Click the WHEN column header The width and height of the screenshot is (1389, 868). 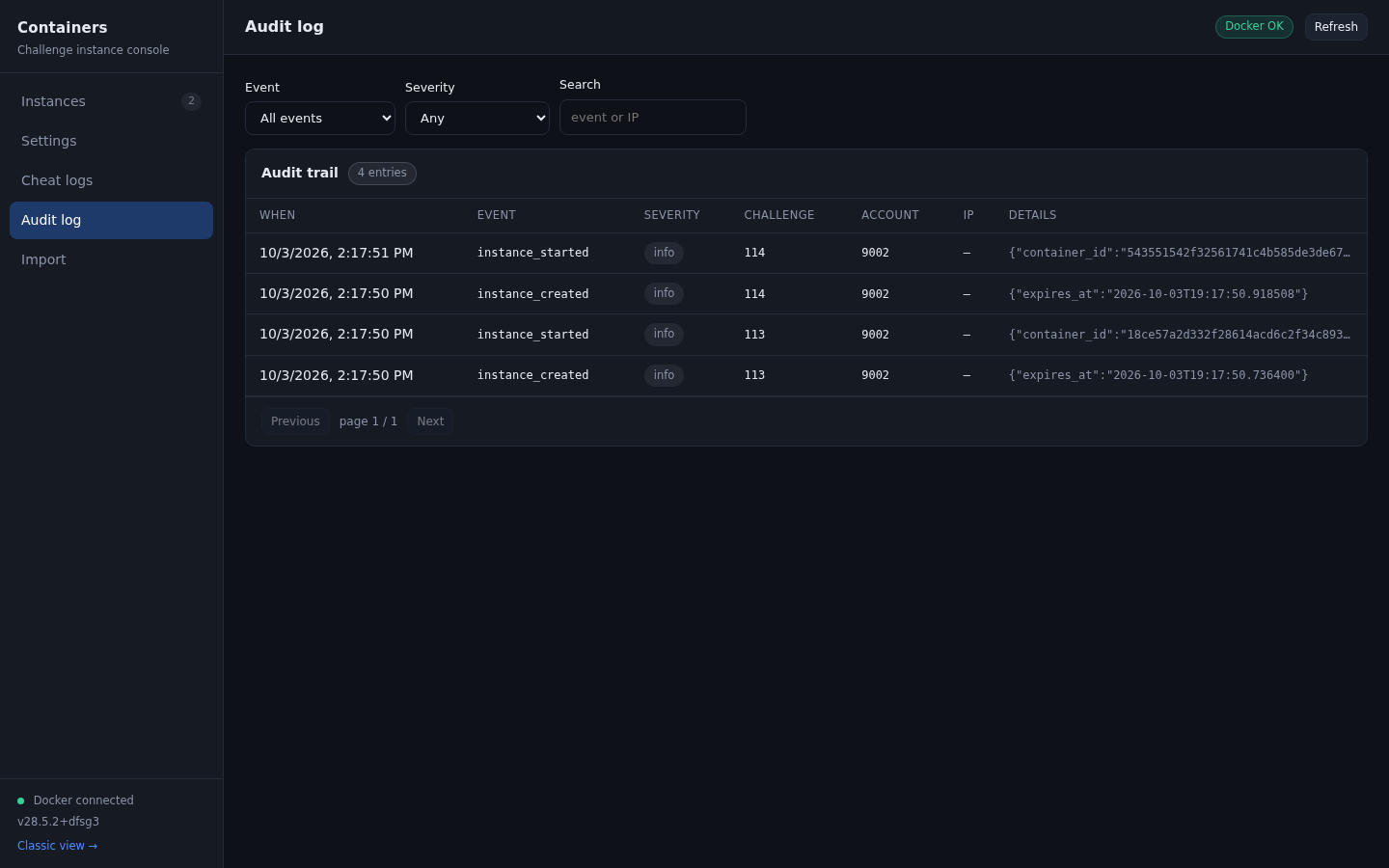coord(277,215)
